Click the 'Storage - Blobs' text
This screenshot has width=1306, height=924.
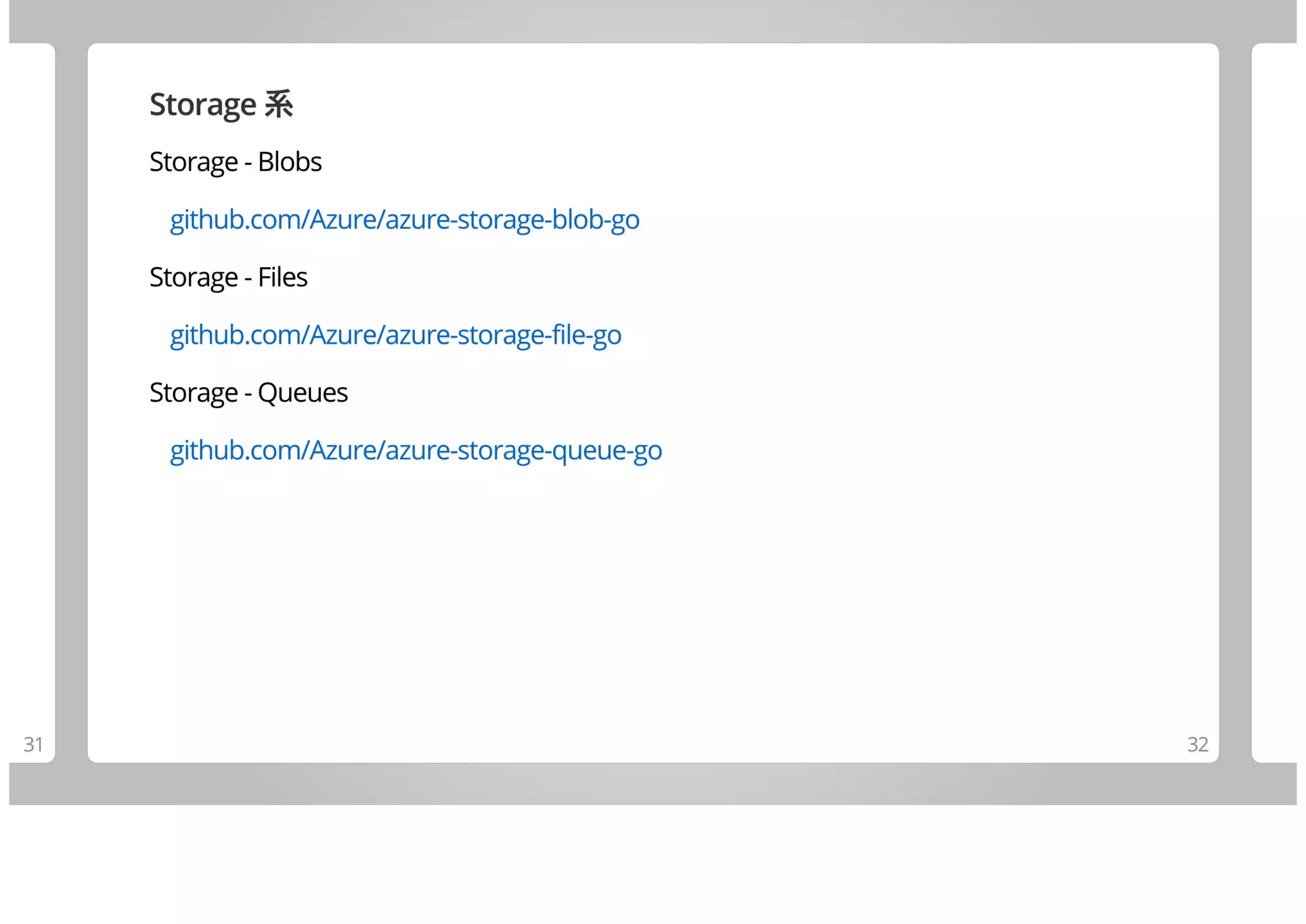coord(235,162)
